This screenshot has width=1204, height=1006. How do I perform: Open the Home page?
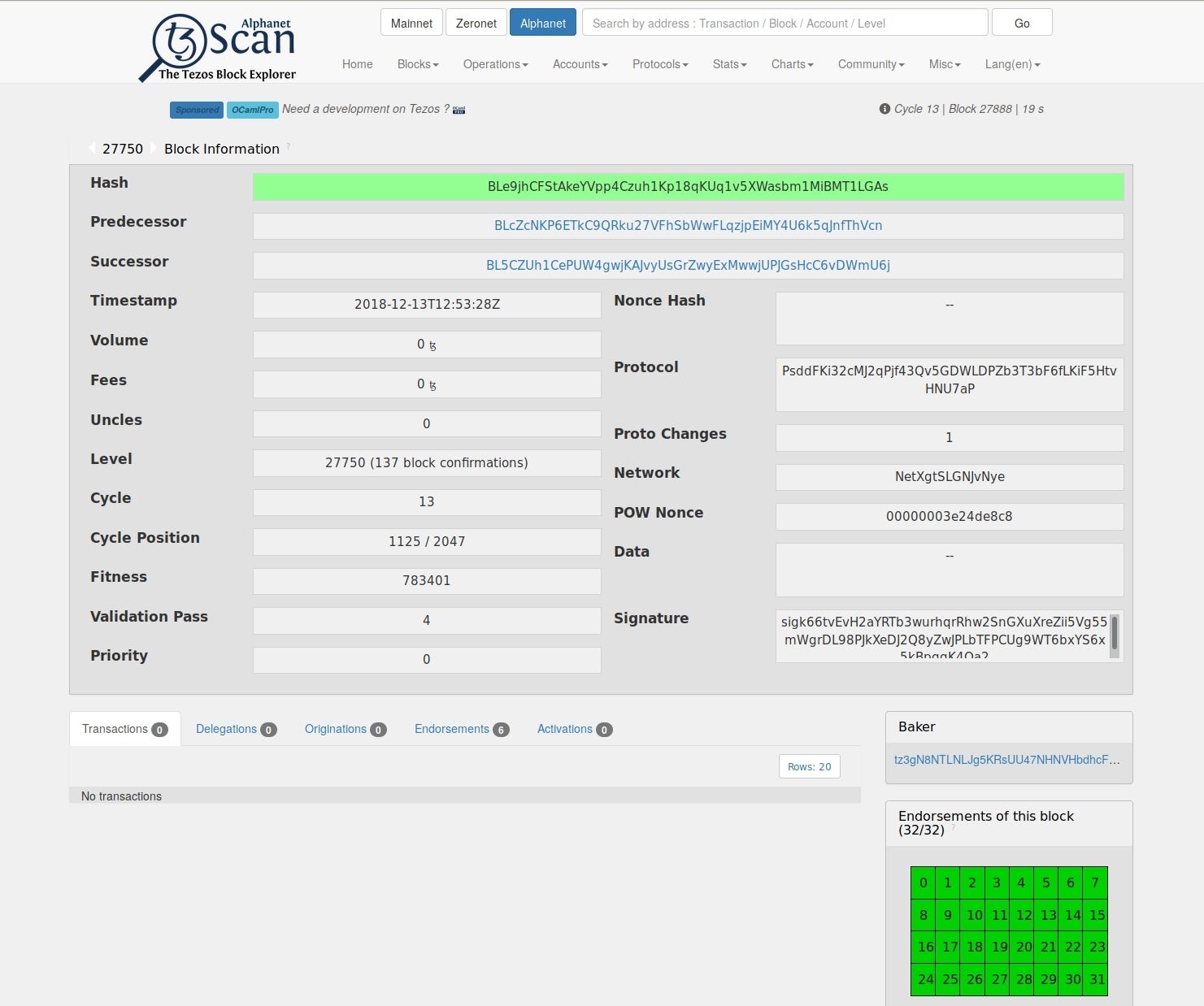click(x=358, y=64)
